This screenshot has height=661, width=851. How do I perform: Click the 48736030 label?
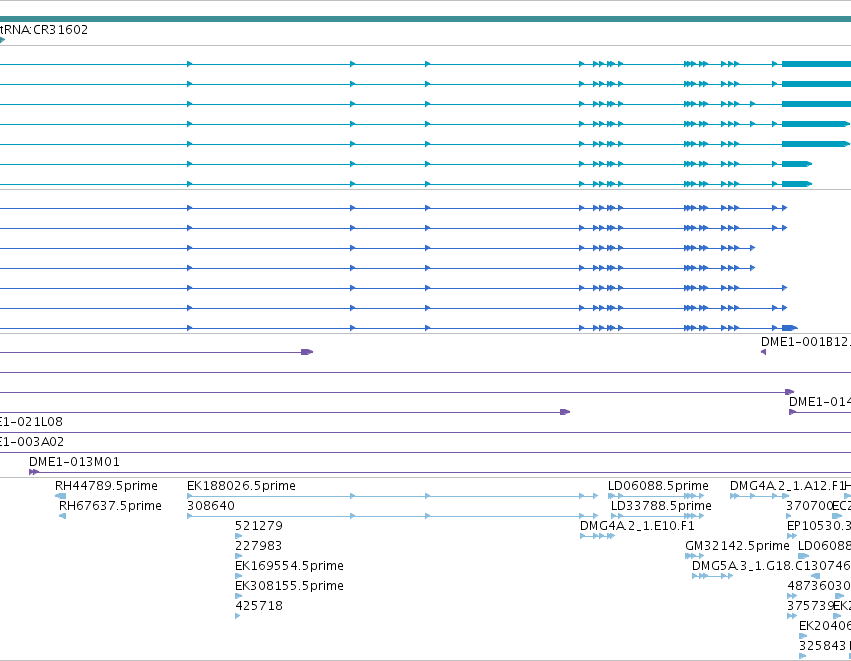click(819, 586)
